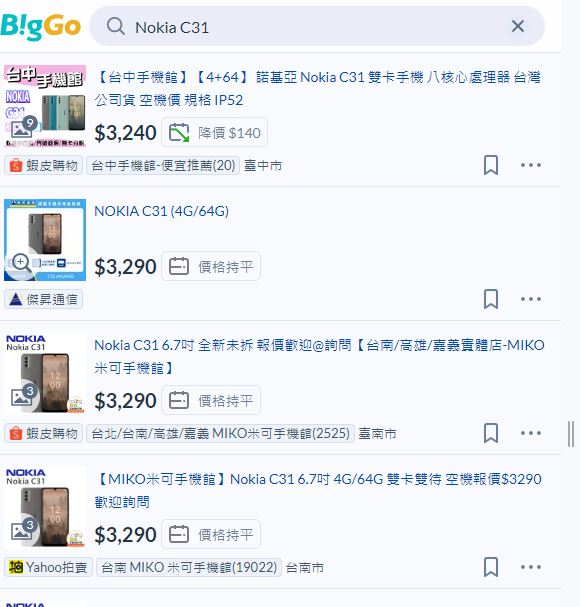This screenshot has width=580, height=607.
Task: Open seller 台中手機館-便宜推薦(20) tag
Action: pos(163,166)
